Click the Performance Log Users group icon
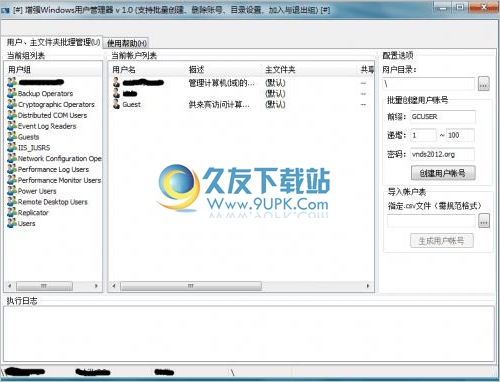500x382 pixels. pos(12,169)
